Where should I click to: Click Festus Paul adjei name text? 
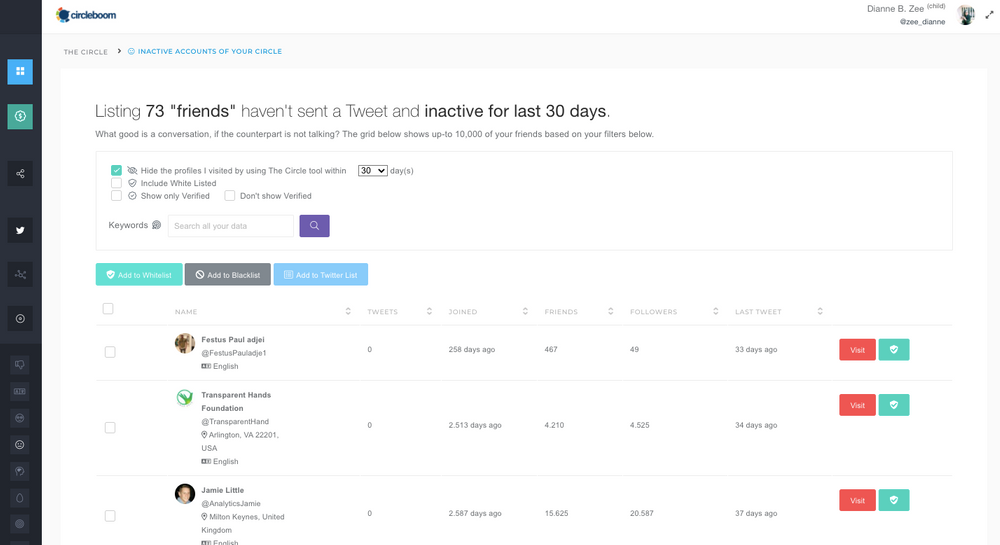[x=233, y=340]
